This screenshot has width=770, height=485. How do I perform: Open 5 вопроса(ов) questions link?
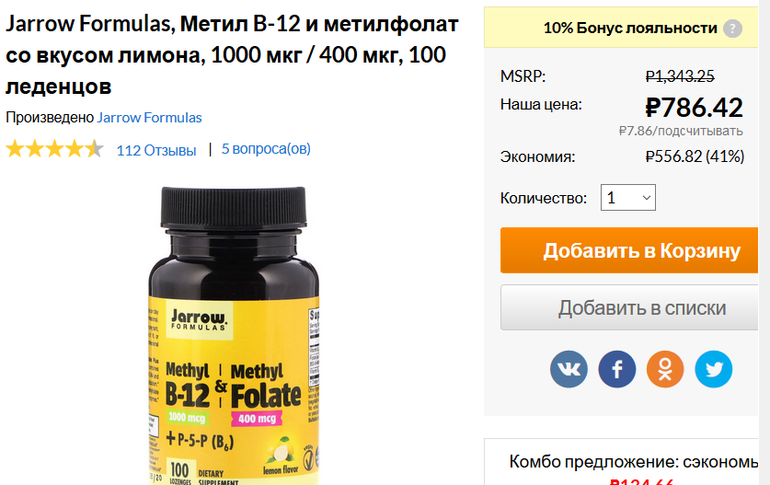click(x=266, y=149)
